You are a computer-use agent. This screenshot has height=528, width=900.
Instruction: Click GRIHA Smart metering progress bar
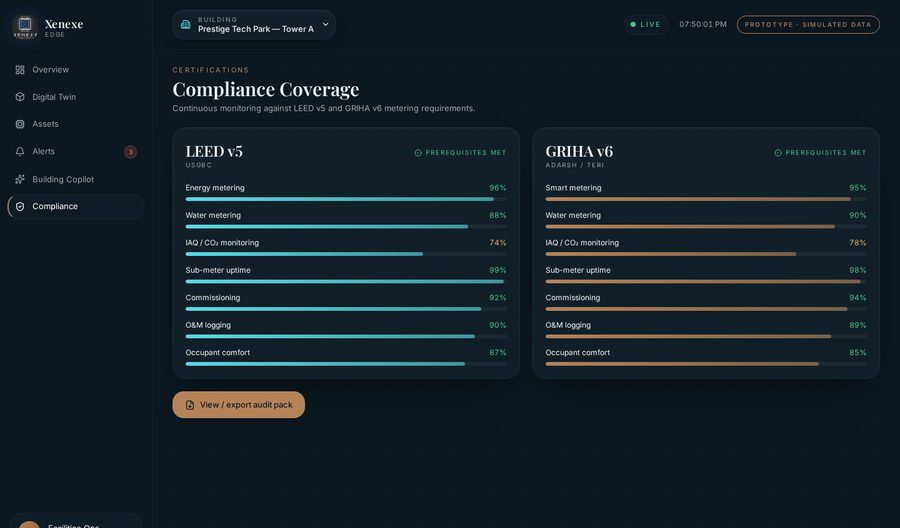(x=706, y=199)
